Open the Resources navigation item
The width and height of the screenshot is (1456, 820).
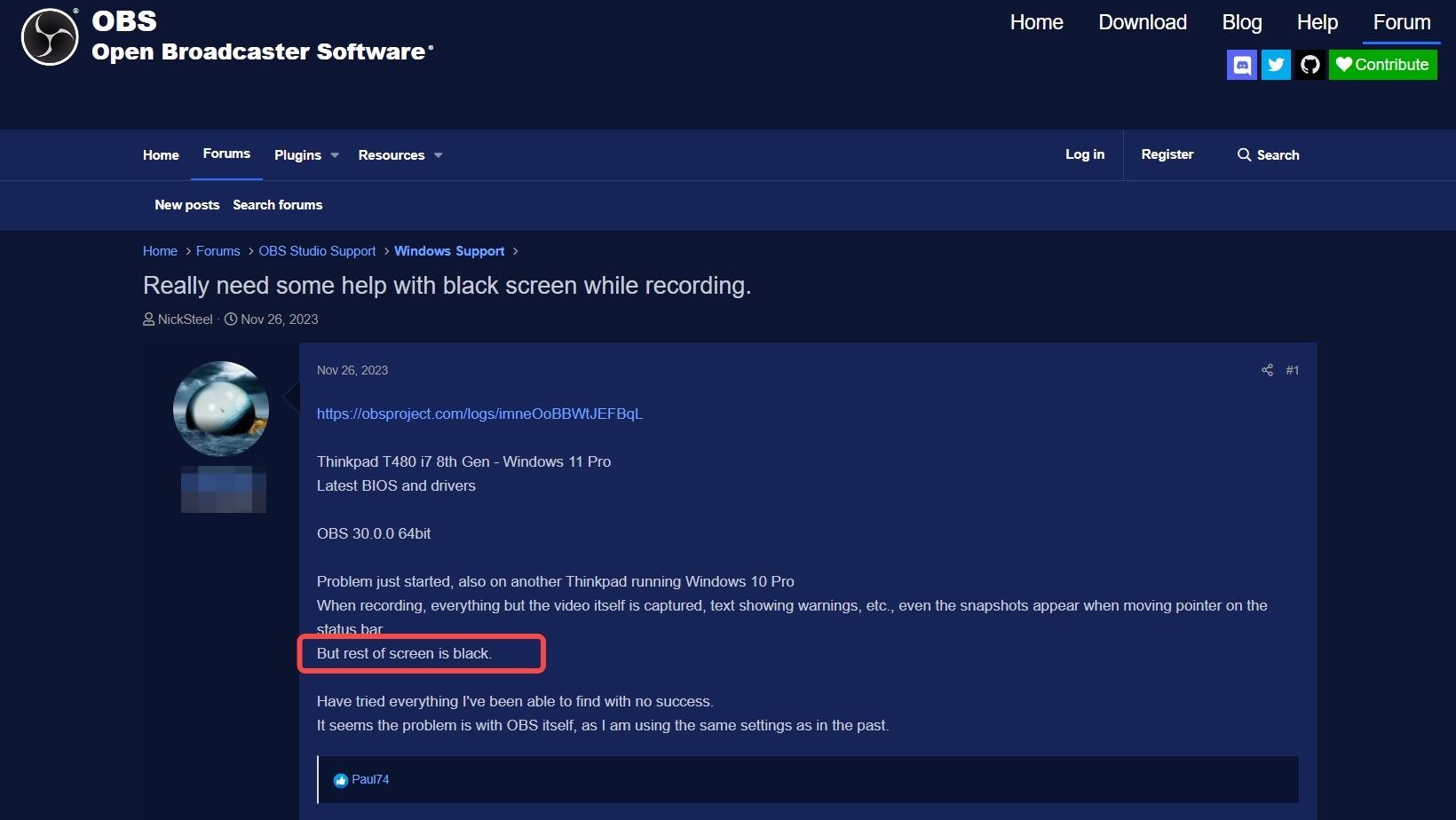[x=392, y=155]
